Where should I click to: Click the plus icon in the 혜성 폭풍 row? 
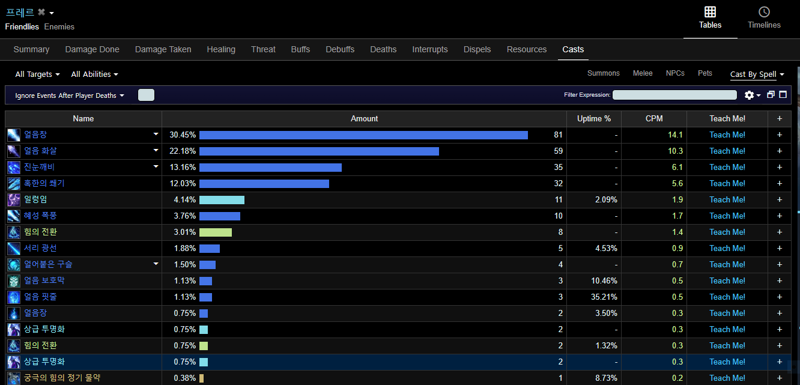(x=779, y=216)
